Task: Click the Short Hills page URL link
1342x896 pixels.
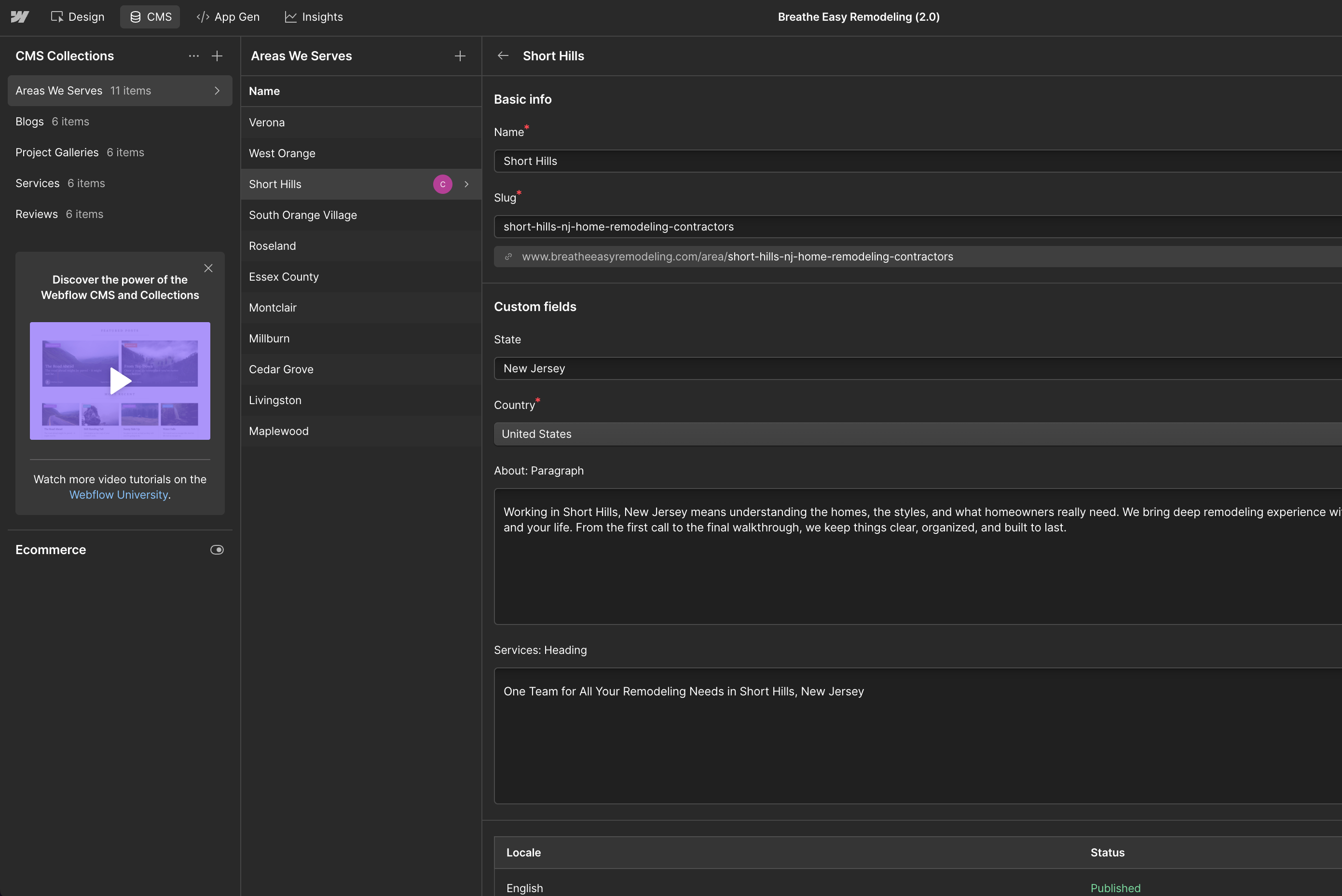Action: click(737, 257)
